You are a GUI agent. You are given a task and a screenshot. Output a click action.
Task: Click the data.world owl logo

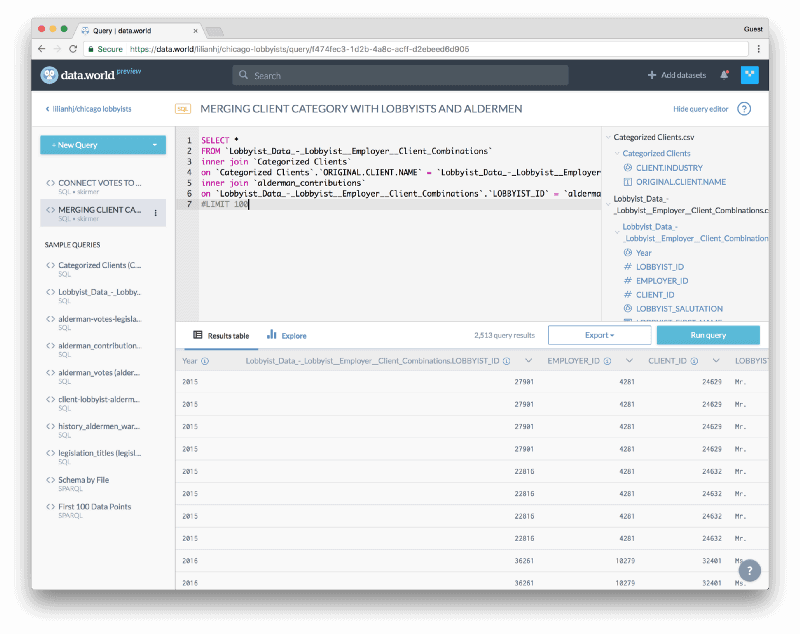click(49, 75)
